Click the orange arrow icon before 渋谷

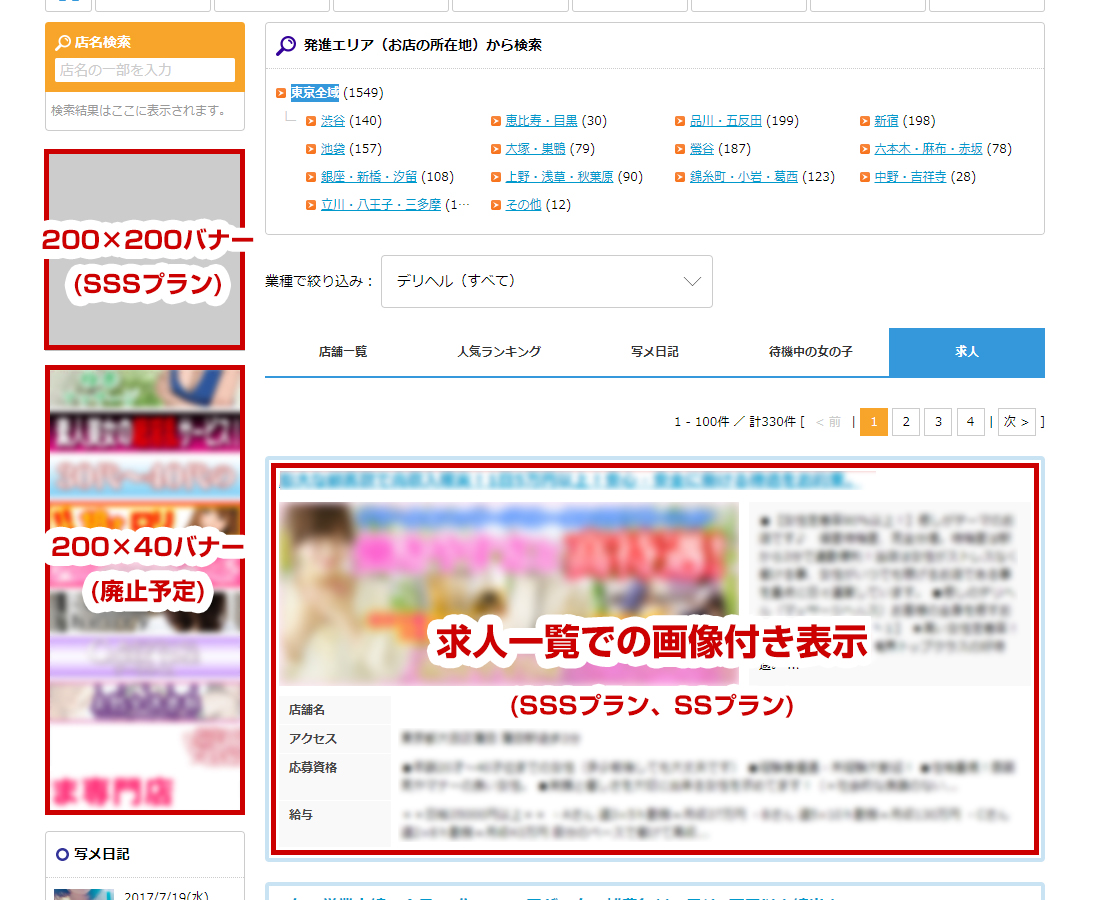(x=312, y=120)
